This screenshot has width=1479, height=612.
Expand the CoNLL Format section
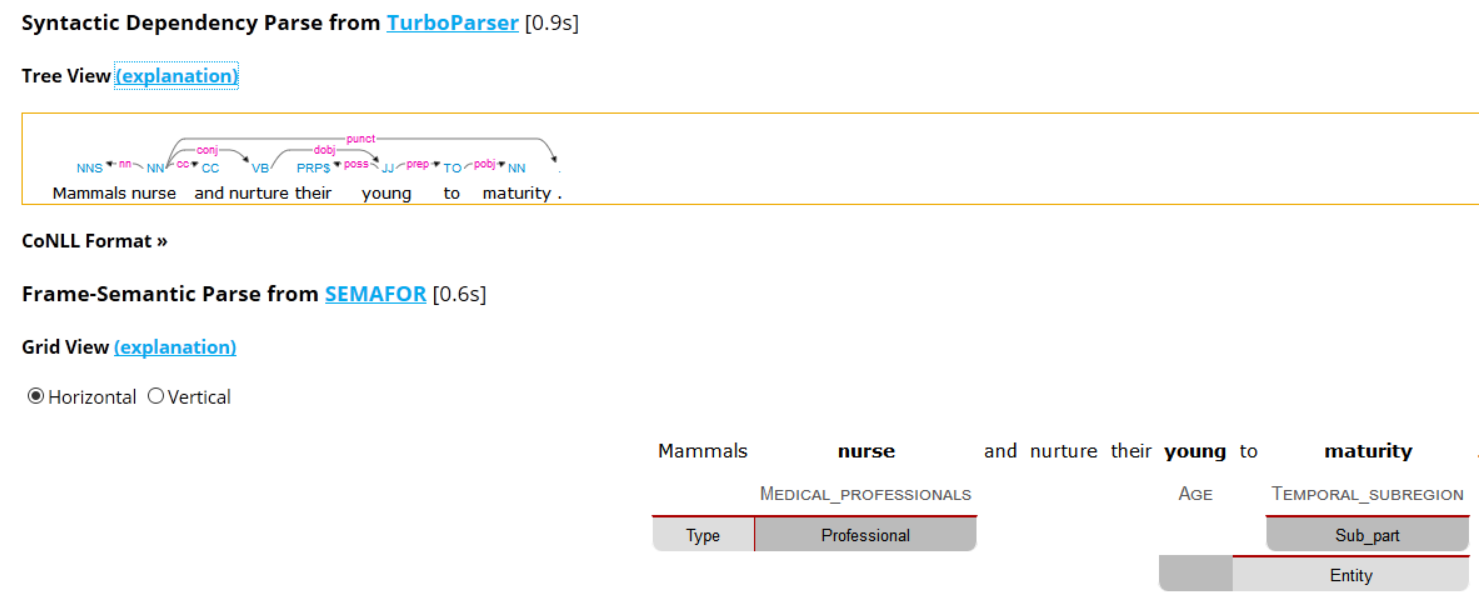(x=94, y=241)
